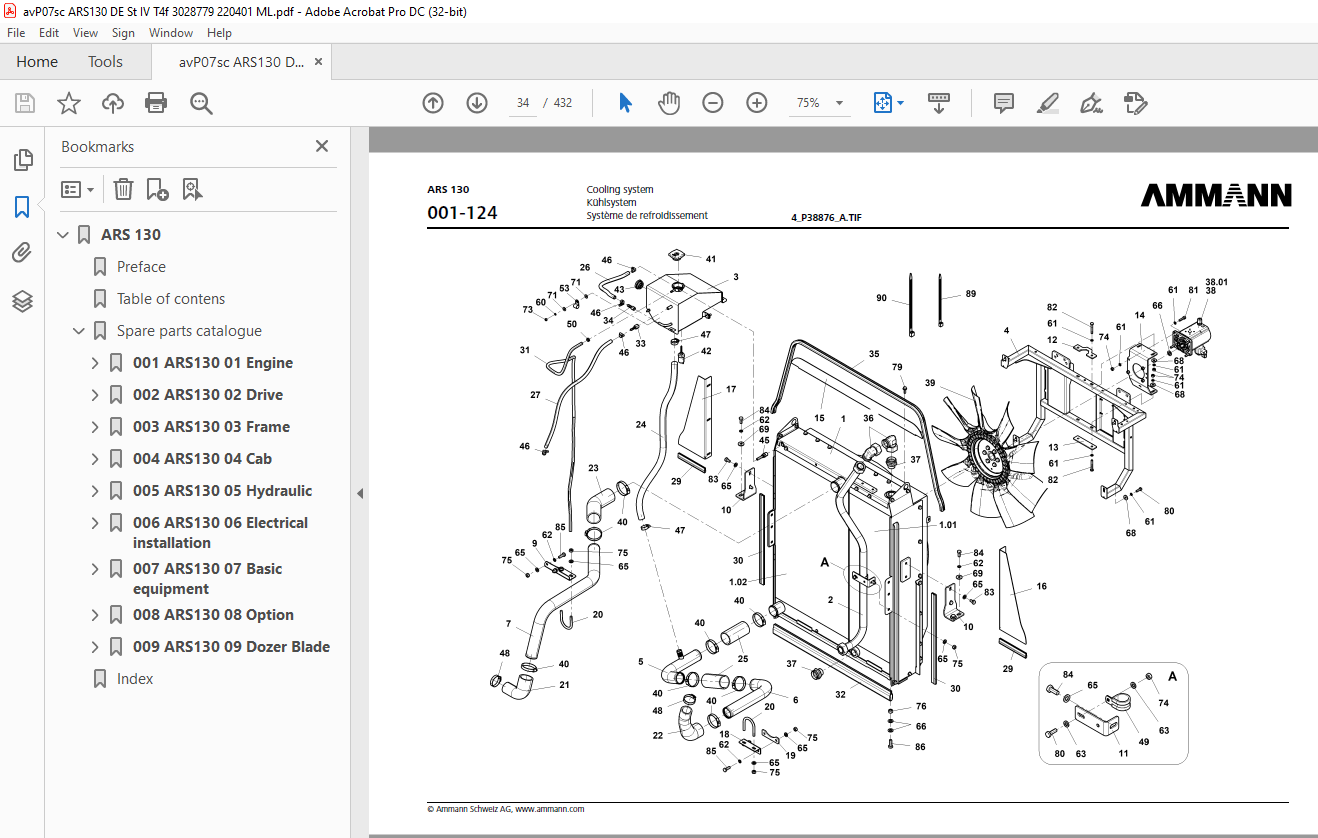Open the File menu
Screen dimensions: 1318x838
(x=16, y=33)
